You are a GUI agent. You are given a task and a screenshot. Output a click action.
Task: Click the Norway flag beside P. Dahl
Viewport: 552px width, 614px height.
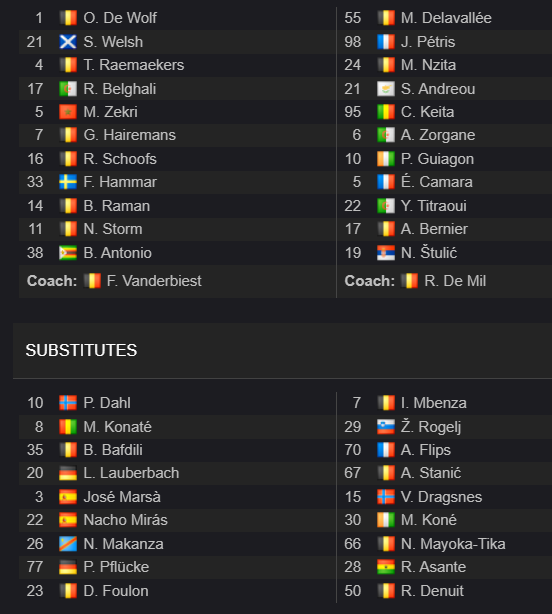(x=68, y=403)
